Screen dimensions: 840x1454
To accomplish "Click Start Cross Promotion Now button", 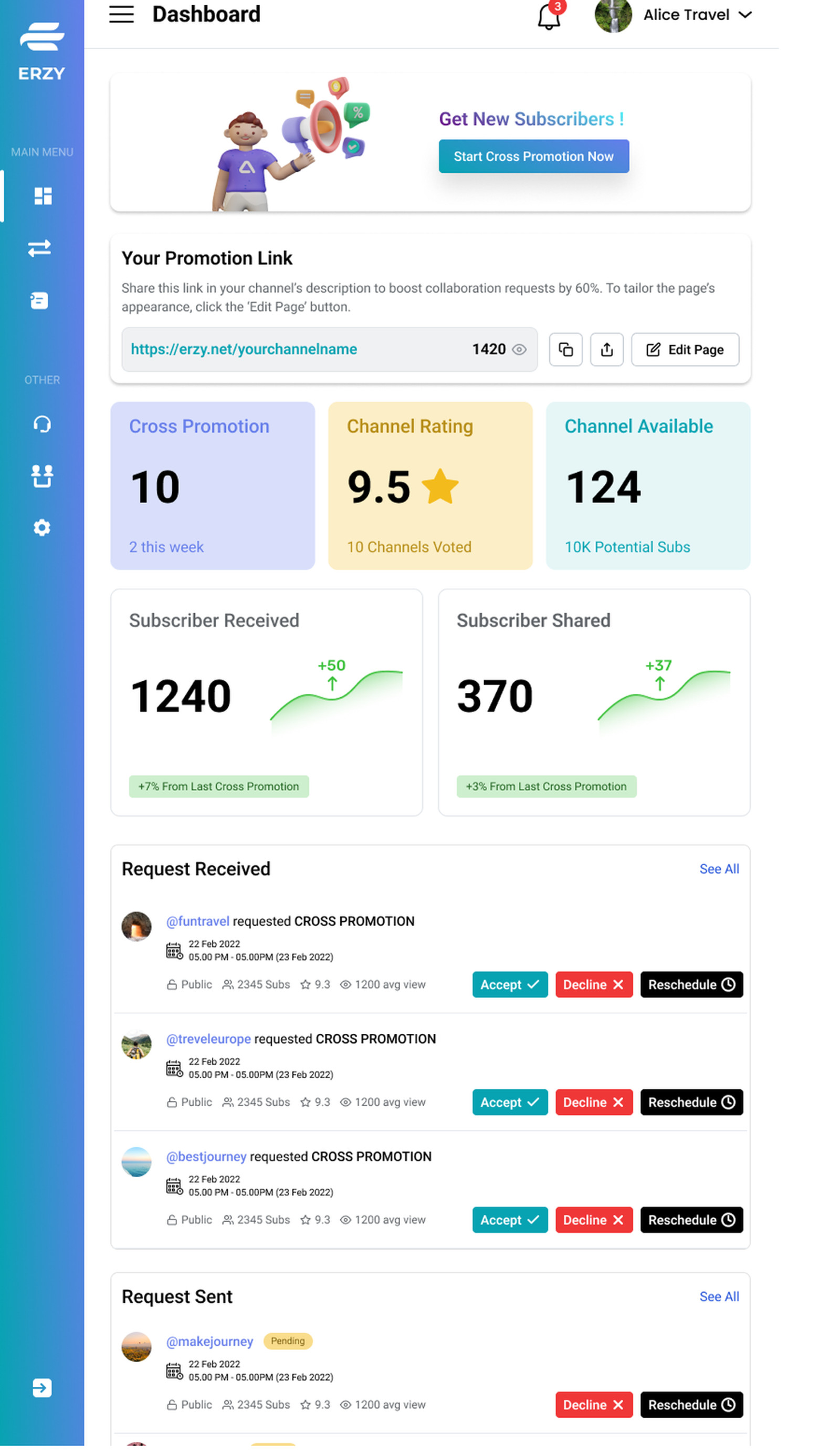I will click(x=533, y=156).
